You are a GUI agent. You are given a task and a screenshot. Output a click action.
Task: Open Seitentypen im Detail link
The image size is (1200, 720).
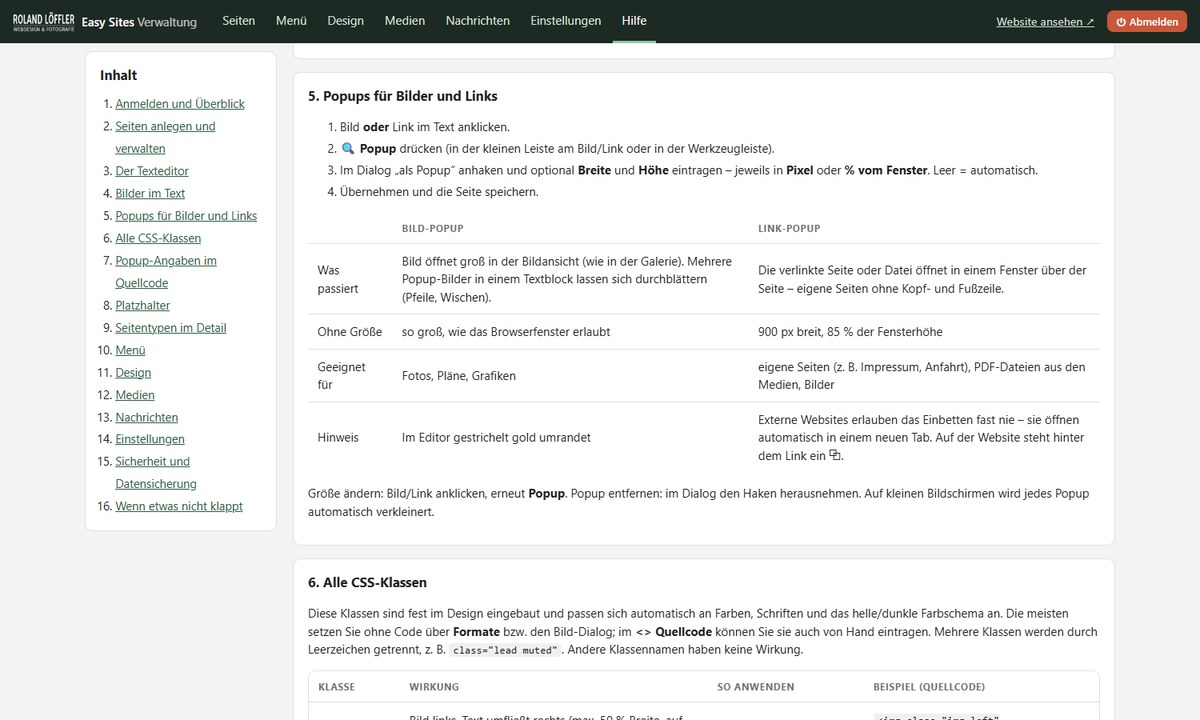171,328
